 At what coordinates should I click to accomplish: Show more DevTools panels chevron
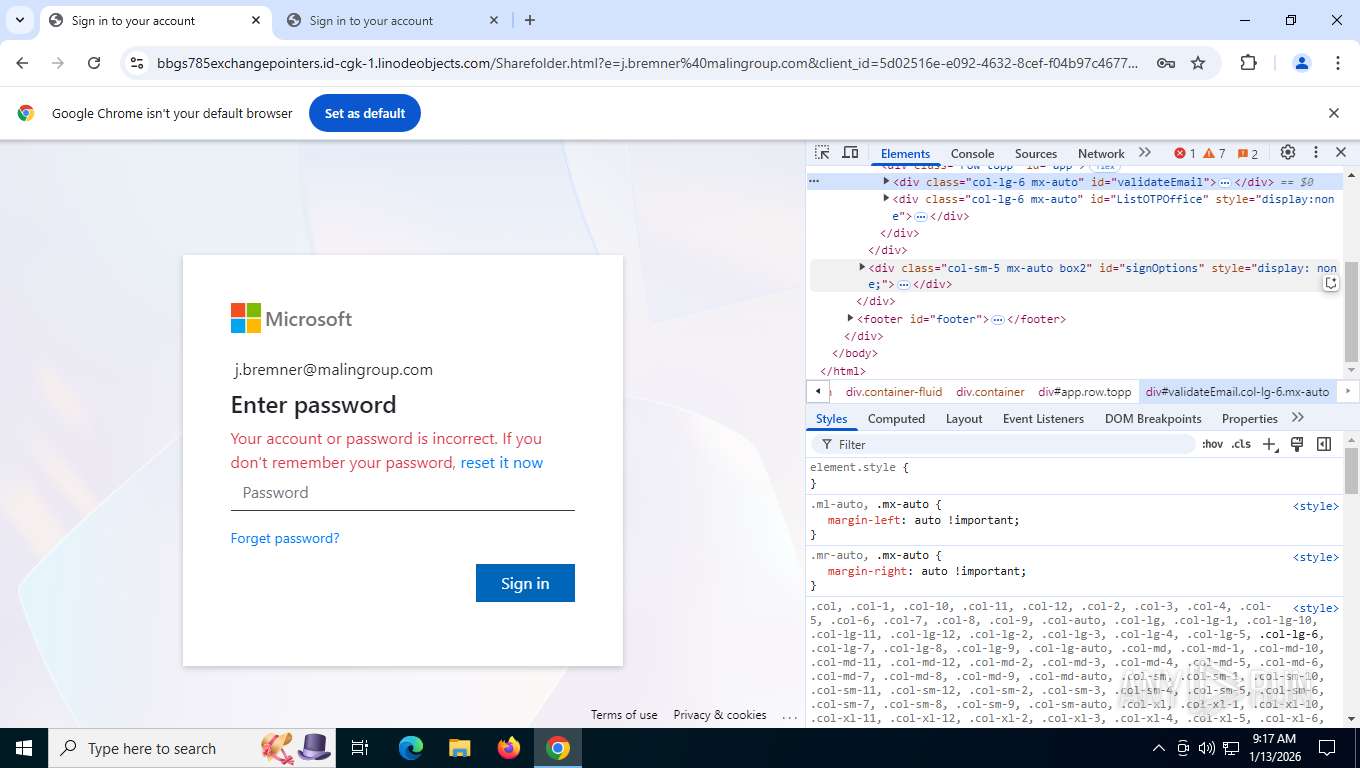point(1145,153)
